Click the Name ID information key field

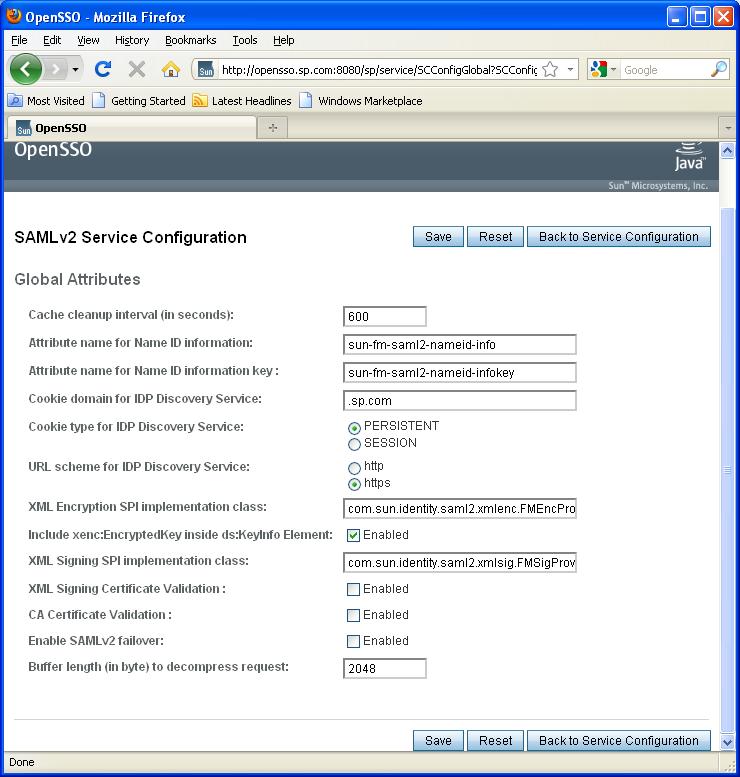[x=459, y=373]
